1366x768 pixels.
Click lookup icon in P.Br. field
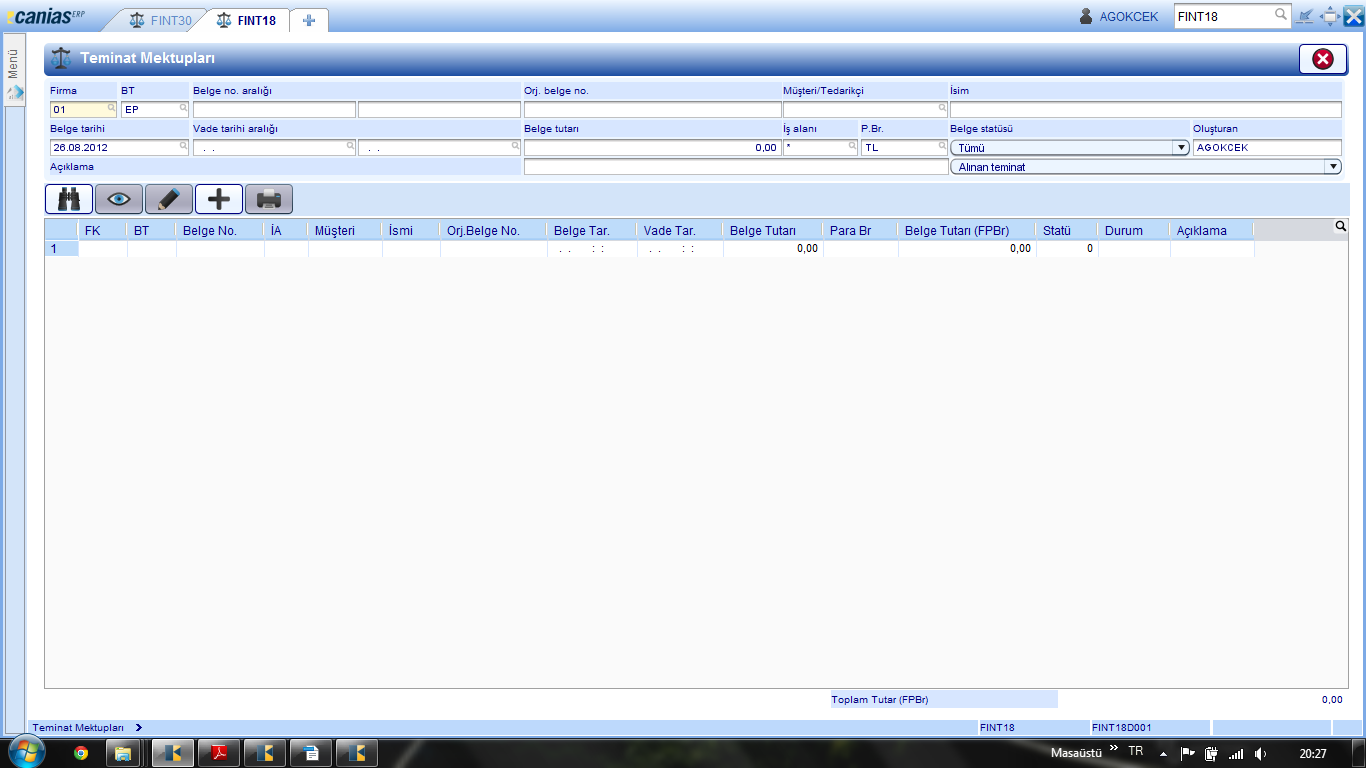click(942, 146)
